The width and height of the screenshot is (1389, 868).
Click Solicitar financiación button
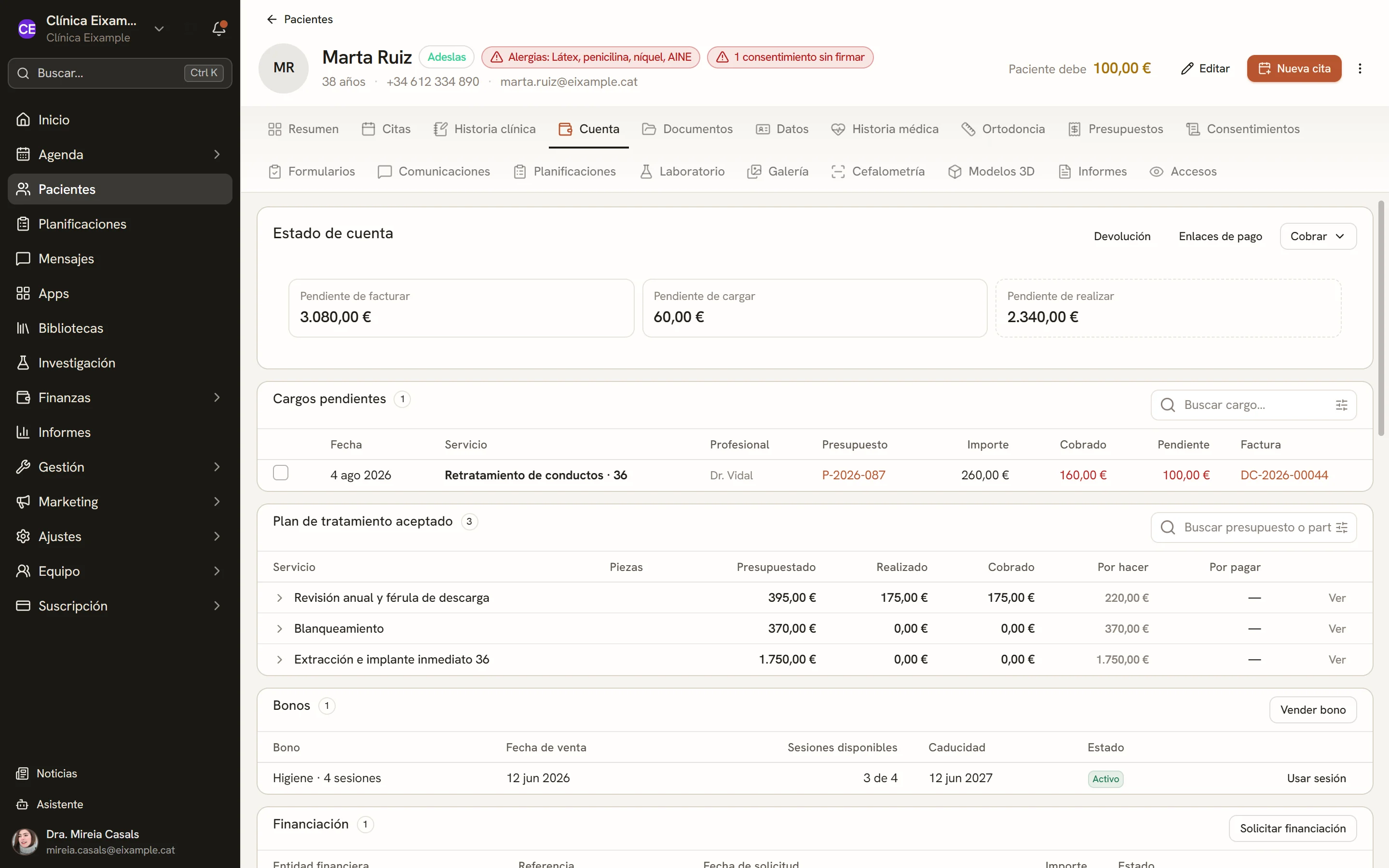[1293, 829]
